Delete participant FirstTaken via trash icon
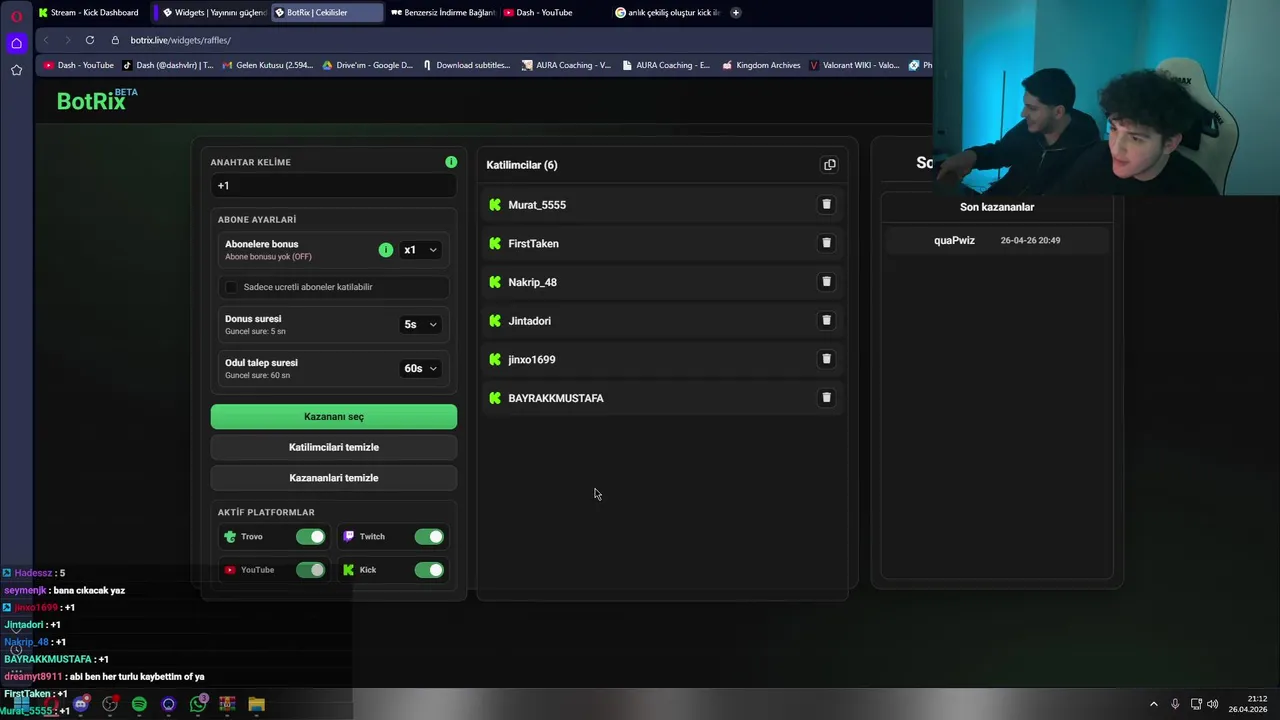This screenshot has width=1280, height=720. pyautogui.click(x=826, y=243)
